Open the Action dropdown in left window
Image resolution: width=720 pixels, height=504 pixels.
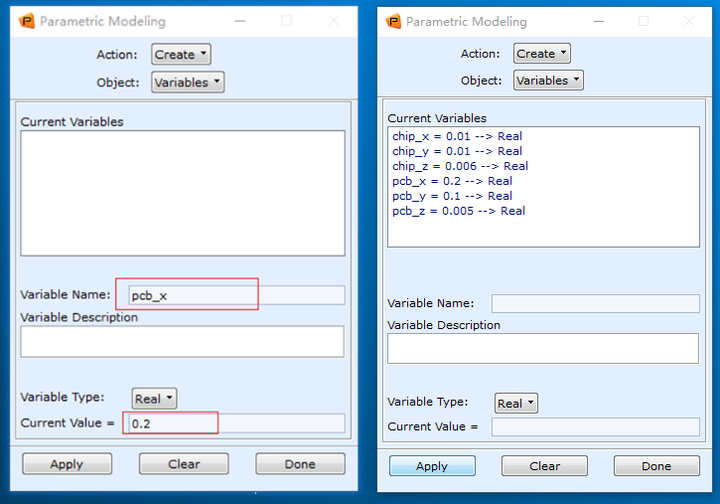pos(181,55)
